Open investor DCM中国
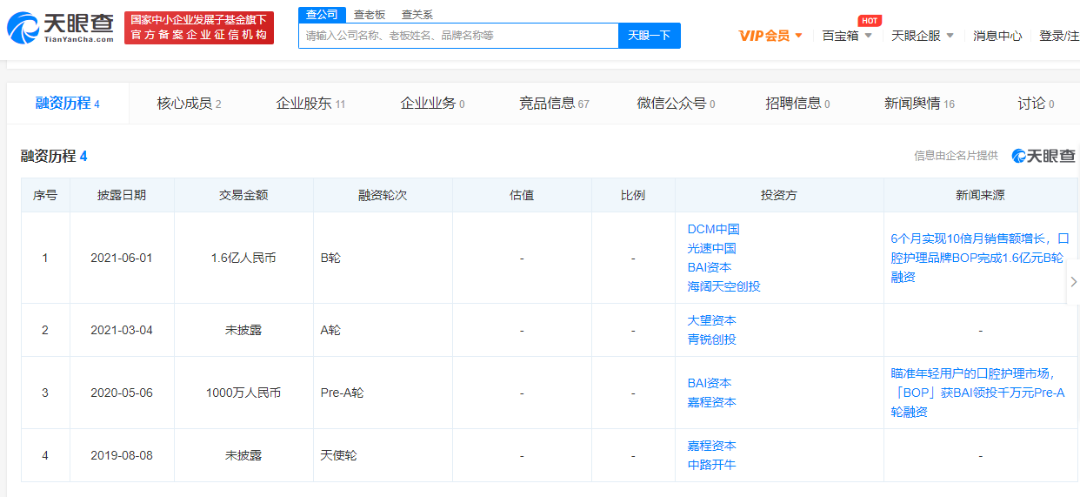This screenshot has height=497, width=1080. click(x=713, y=229)
